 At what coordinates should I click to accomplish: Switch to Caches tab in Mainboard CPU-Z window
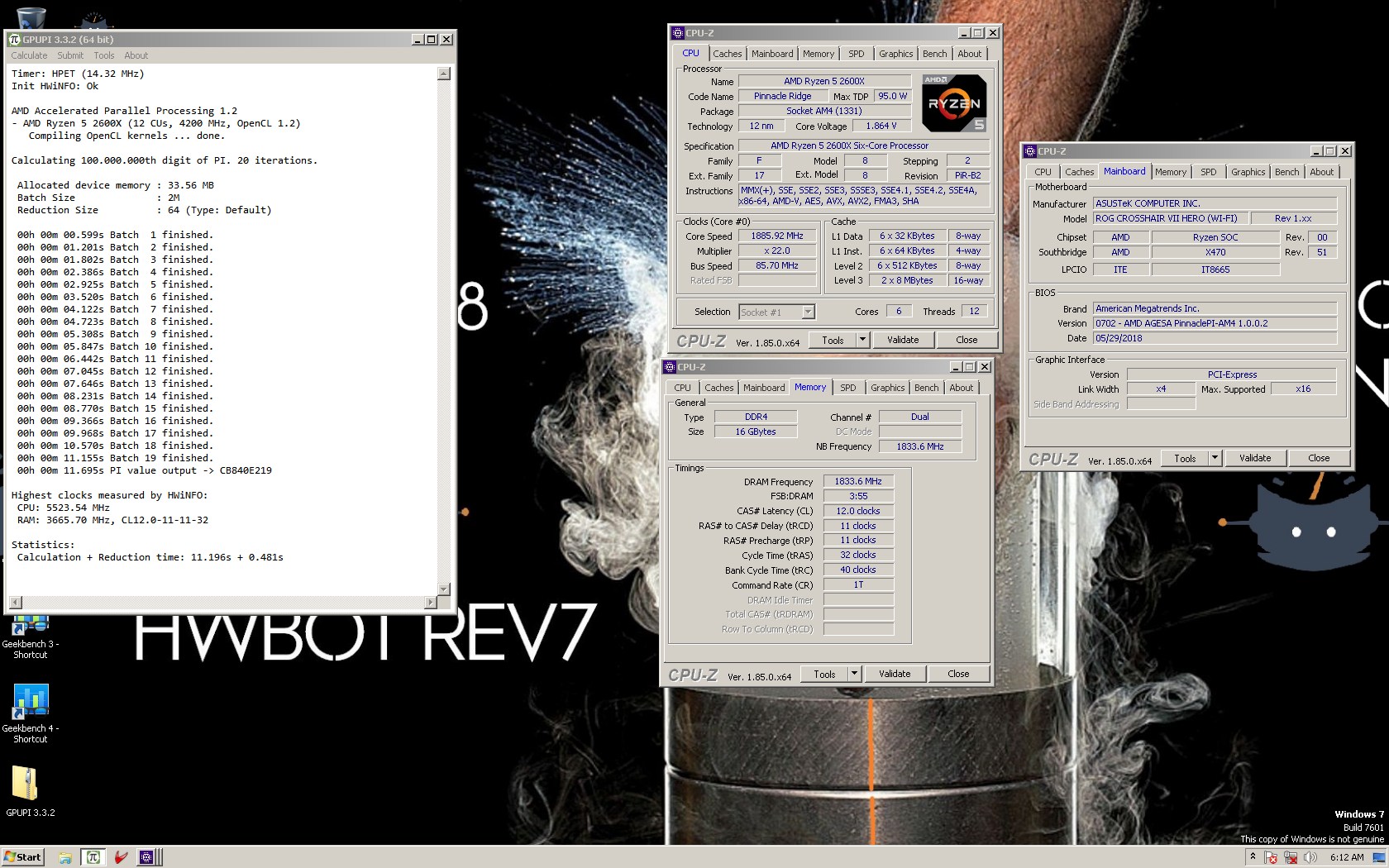tap(1080, 172)
